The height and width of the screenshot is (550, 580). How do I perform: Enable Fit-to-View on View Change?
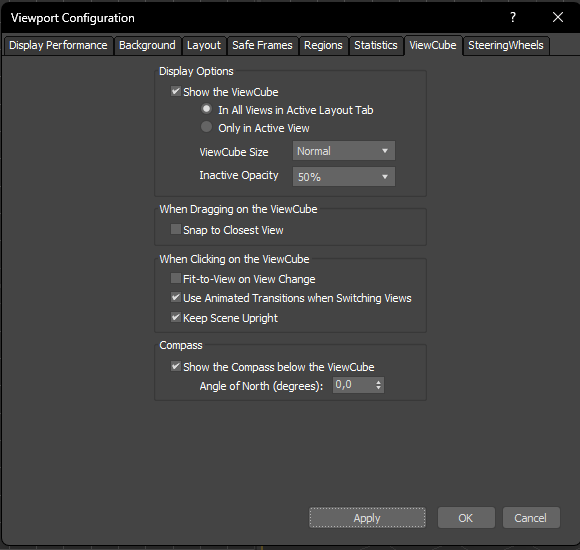click(176, 278)
